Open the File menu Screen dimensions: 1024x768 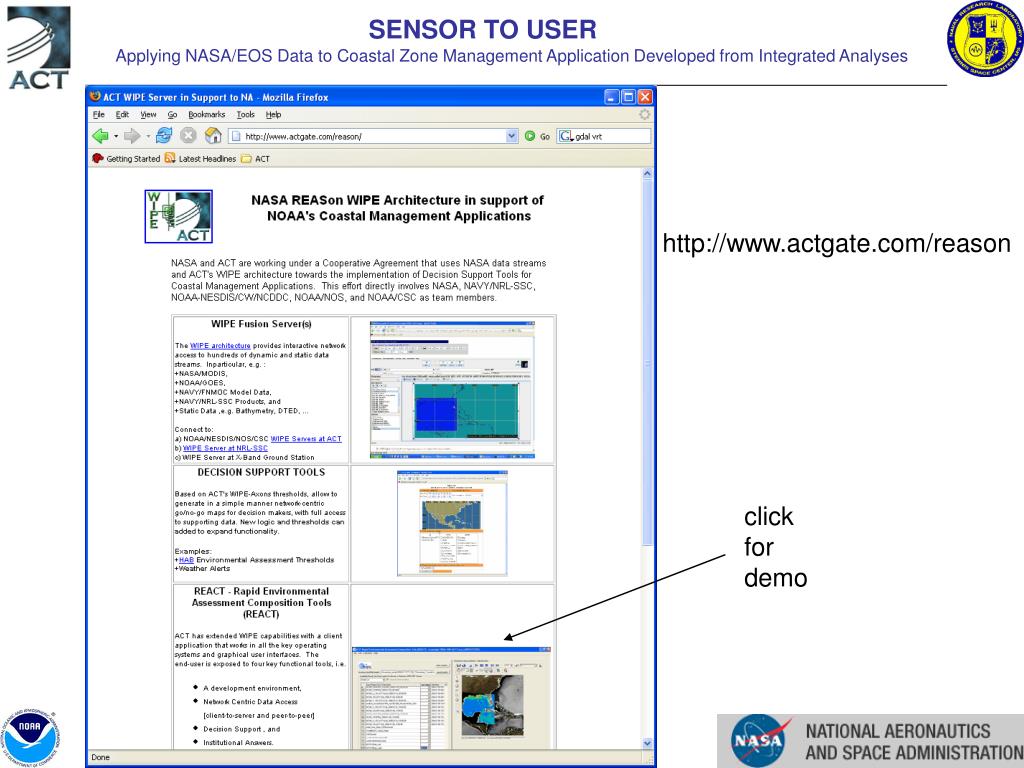point(99,114)
